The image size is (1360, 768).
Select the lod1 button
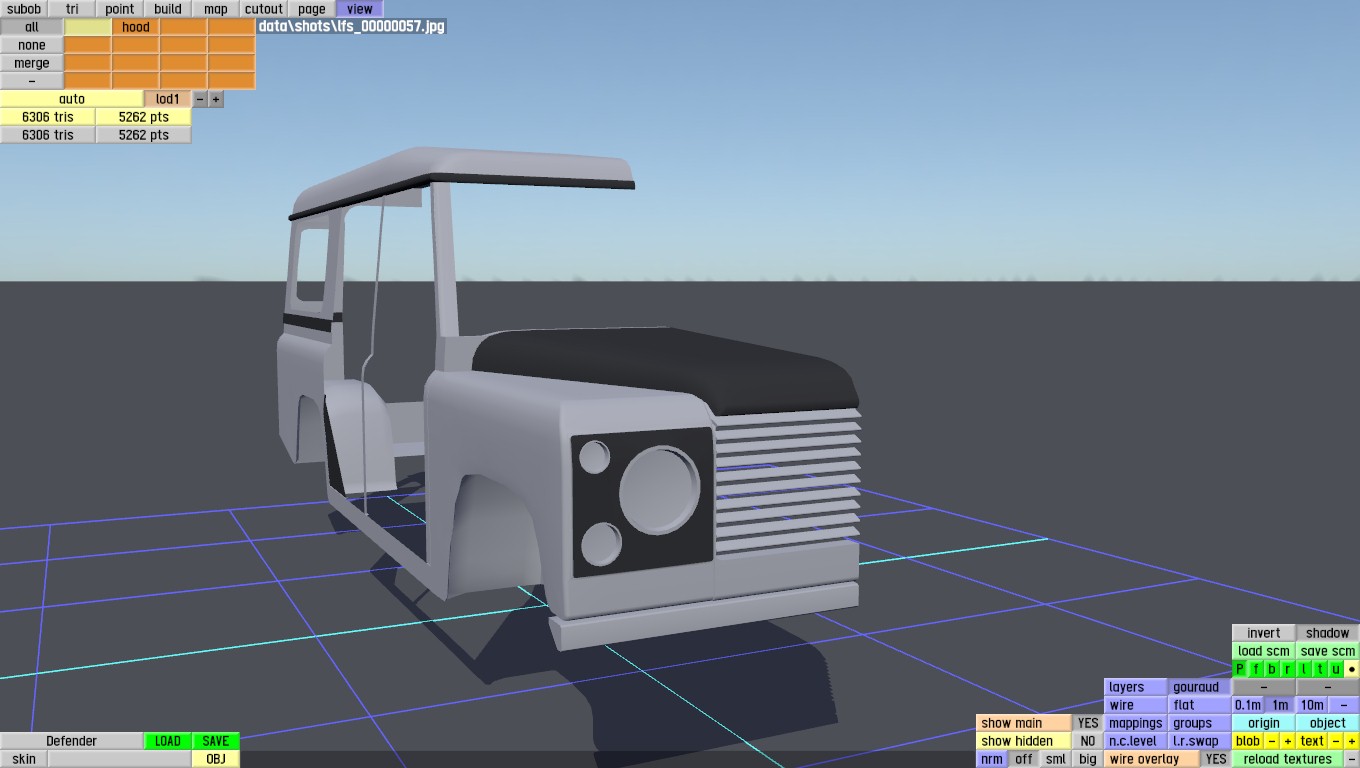168,99
